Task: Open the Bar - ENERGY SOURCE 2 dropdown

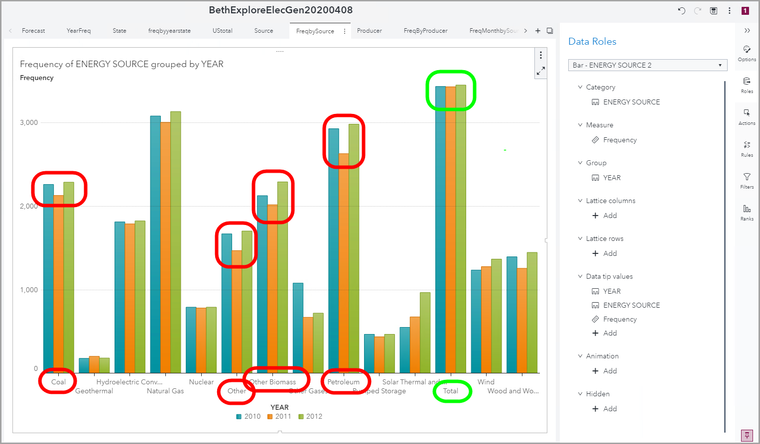Action: (x=648, y=65)
